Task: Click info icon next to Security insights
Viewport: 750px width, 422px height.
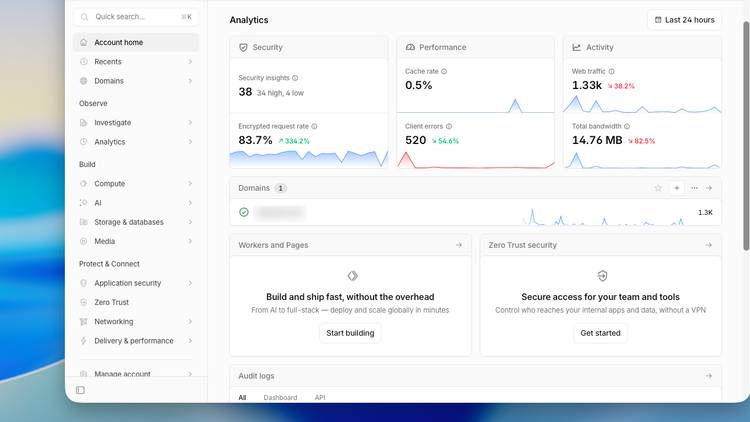Action: click(x=295, y=78)
